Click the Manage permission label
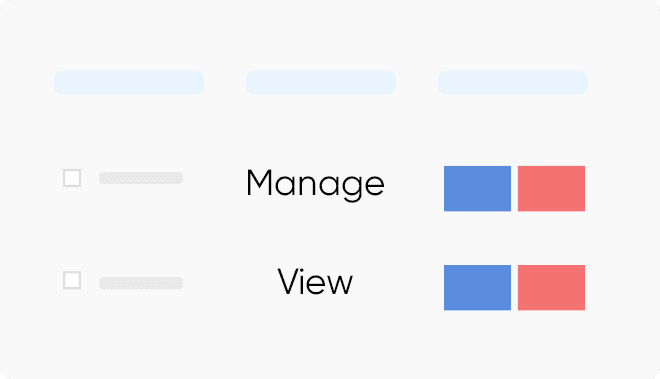 tap(315, 184)
